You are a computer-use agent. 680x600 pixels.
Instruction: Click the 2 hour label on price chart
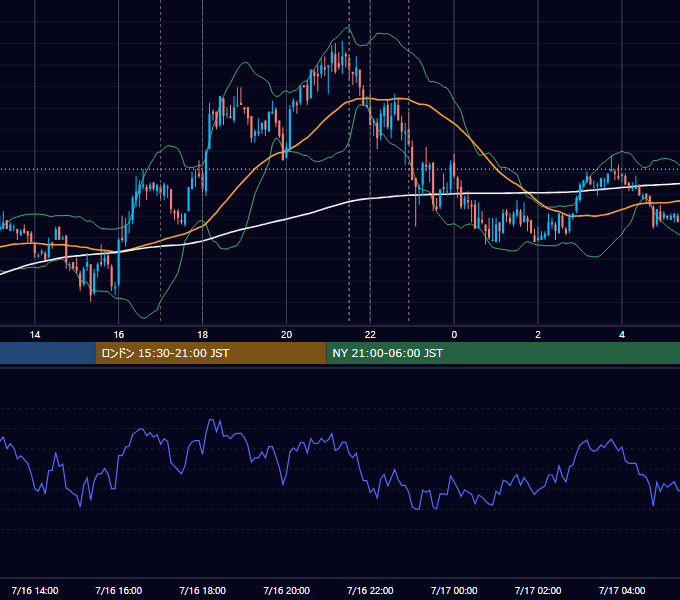(538, 335)
